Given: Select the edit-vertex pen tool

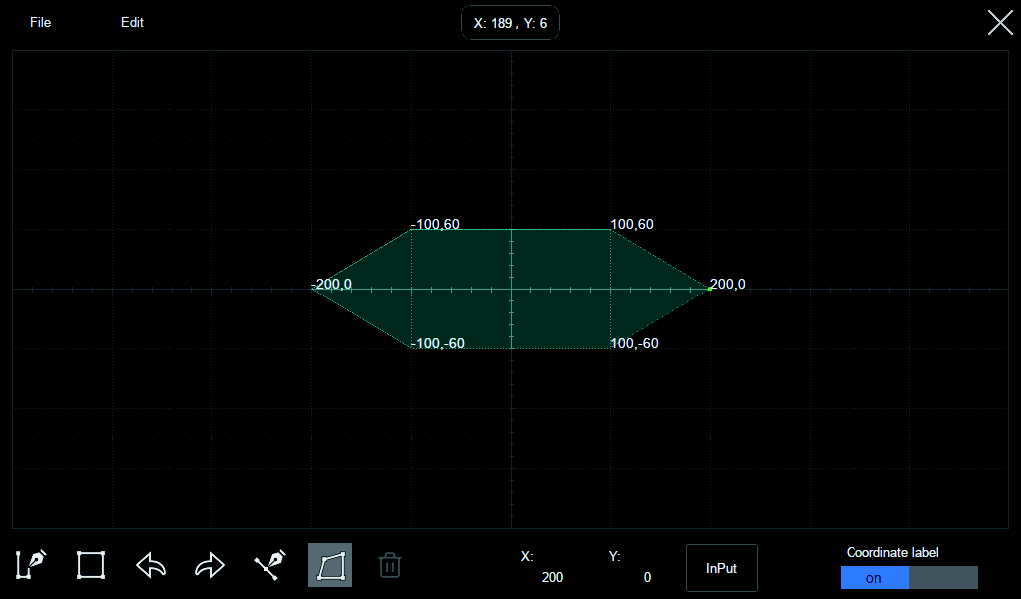Looking at the screenshot, I should (270, 564).
